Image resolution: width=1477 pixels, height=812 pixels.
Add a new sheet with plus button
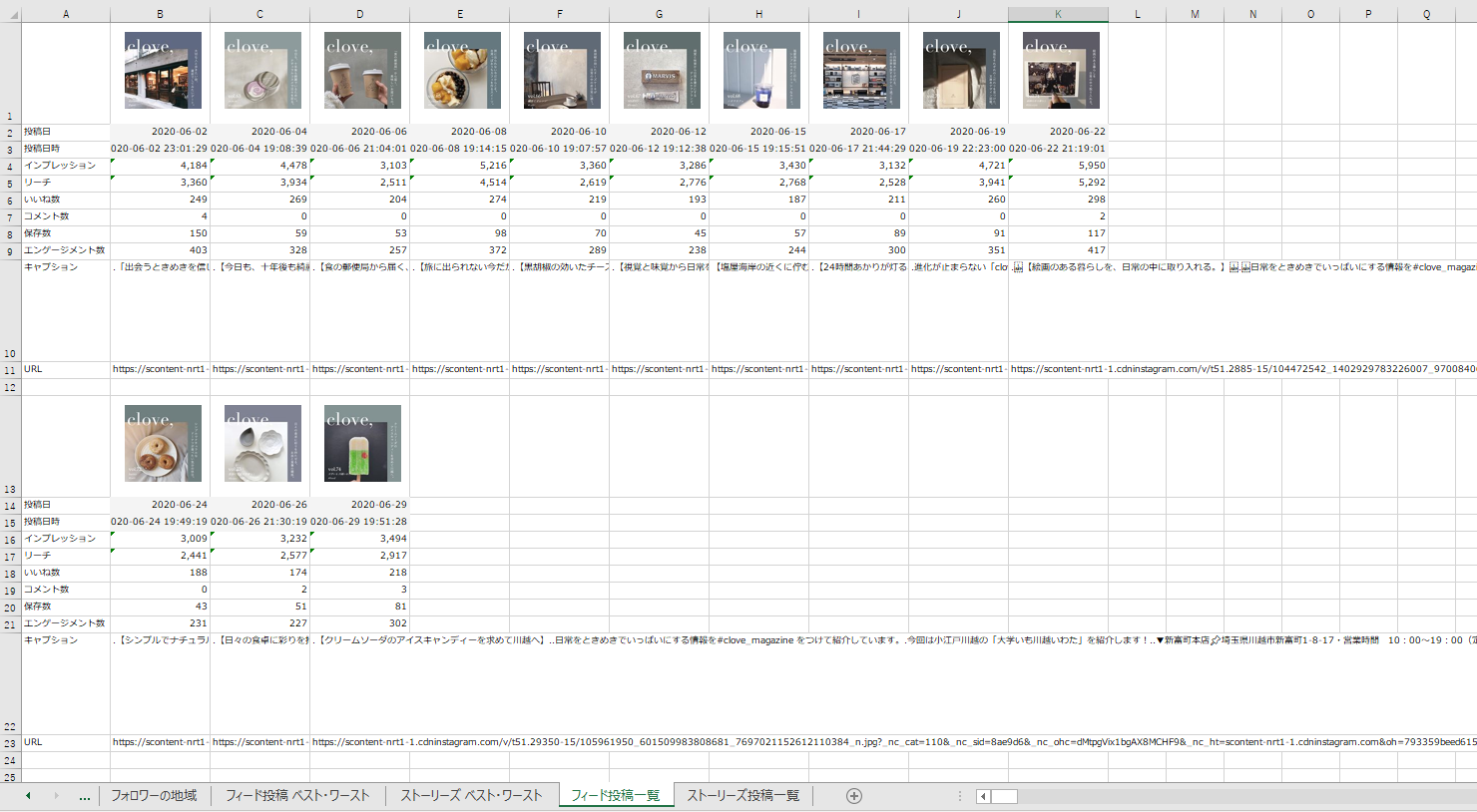pyautogui.click(x=853, y=796)
